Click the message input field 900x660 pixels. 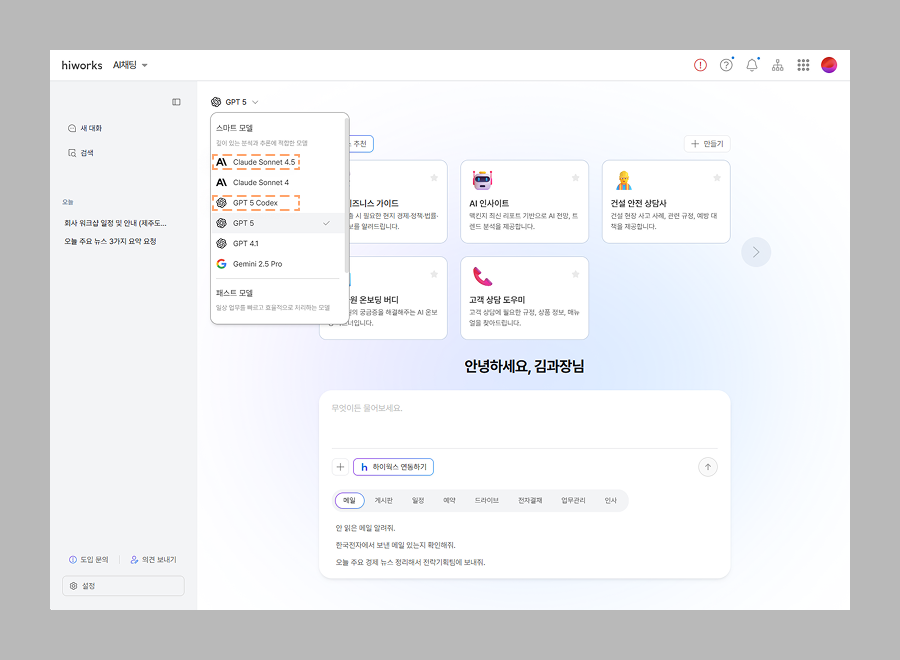(x=524, y=420)
